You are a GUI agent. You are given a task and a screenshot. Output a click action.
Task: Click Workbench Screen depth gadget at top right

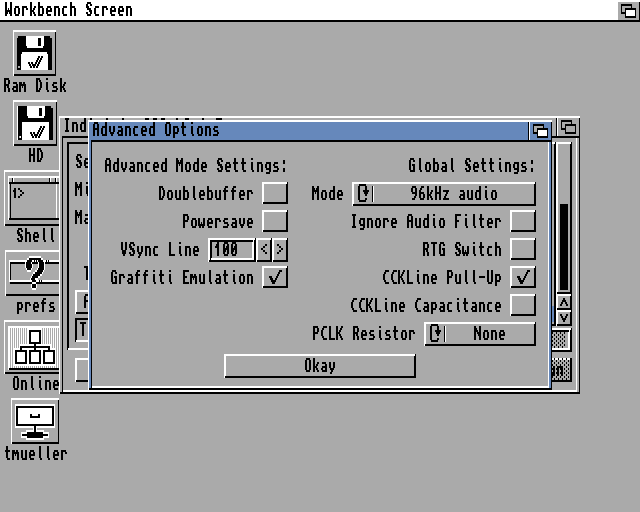click(x=628, y=10)
